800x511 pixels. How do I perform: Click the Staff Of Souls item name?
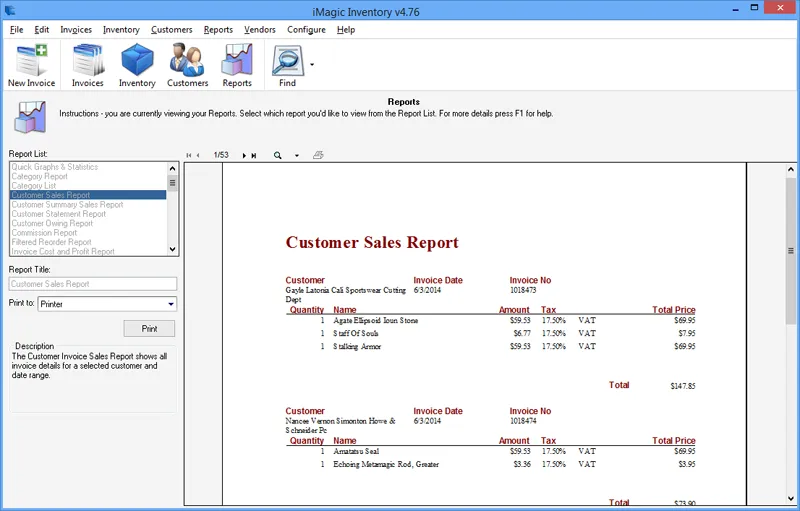tap(356, 334)
